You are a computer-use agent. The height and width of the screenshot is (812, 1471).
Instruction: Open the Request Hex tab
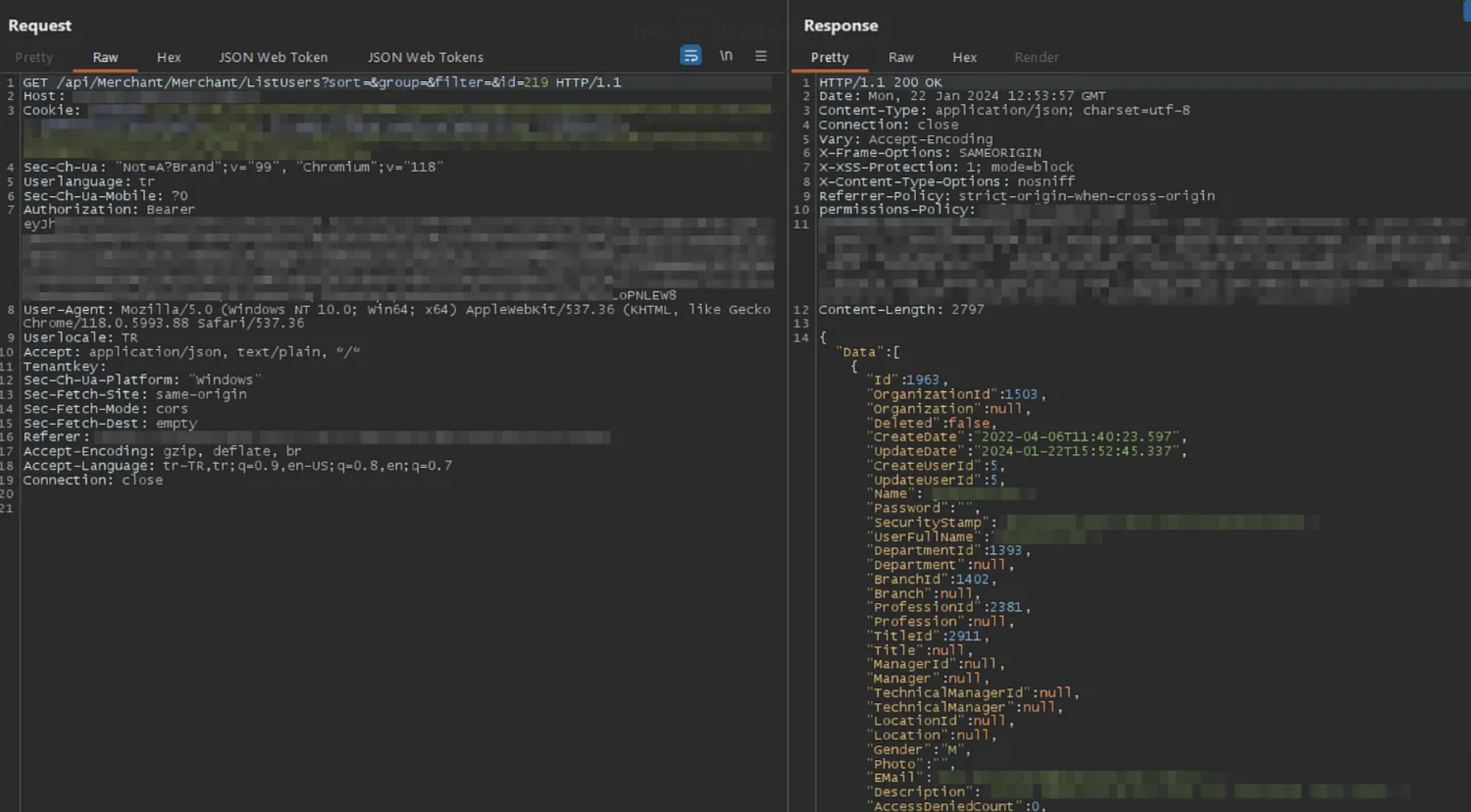[169, 58]
